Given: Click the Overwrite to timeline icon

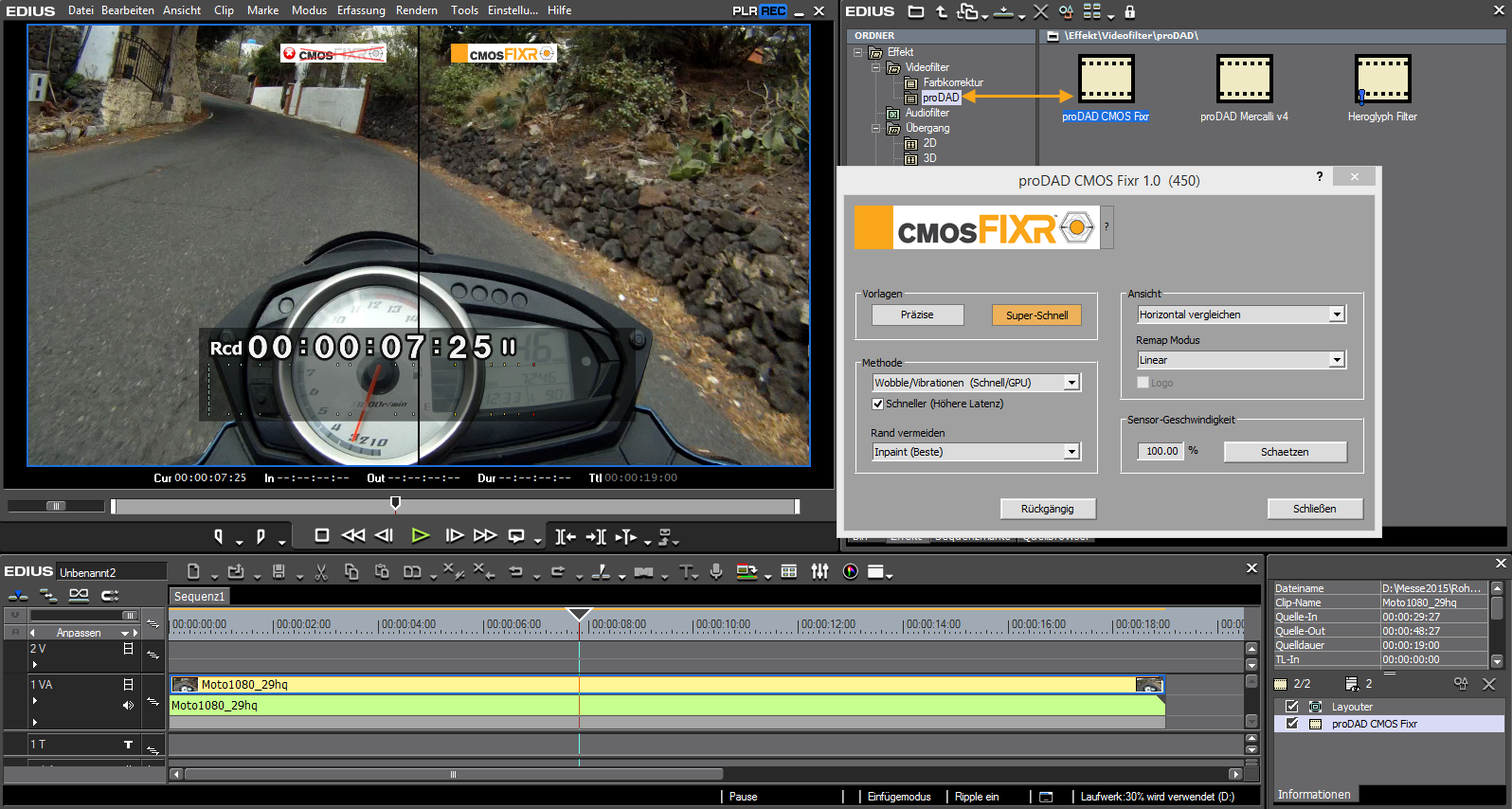Looking at the screenshot, I should point(596,537).
